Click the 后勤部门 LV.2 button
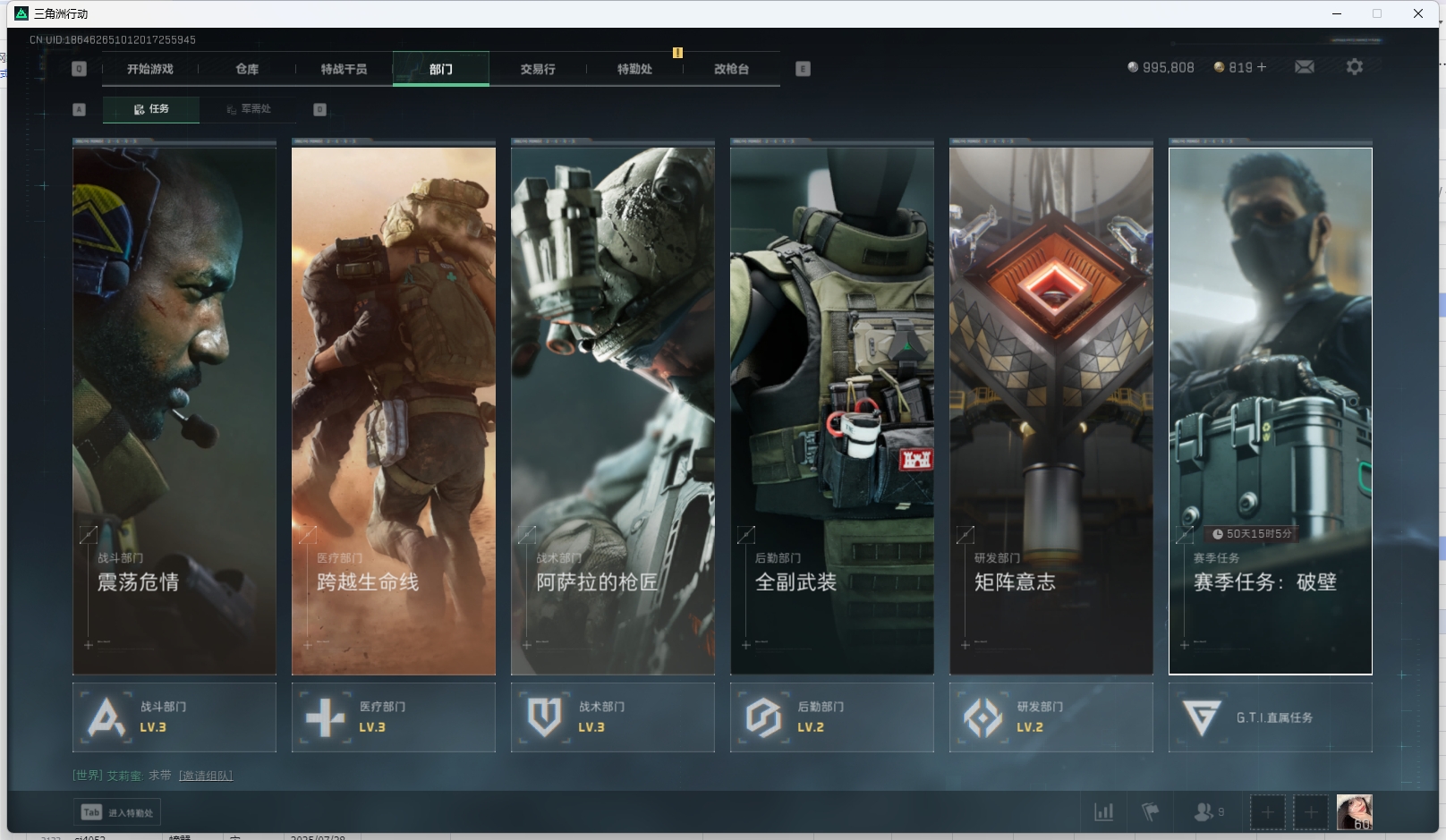The image size is (1446, 840). point(832,717)
